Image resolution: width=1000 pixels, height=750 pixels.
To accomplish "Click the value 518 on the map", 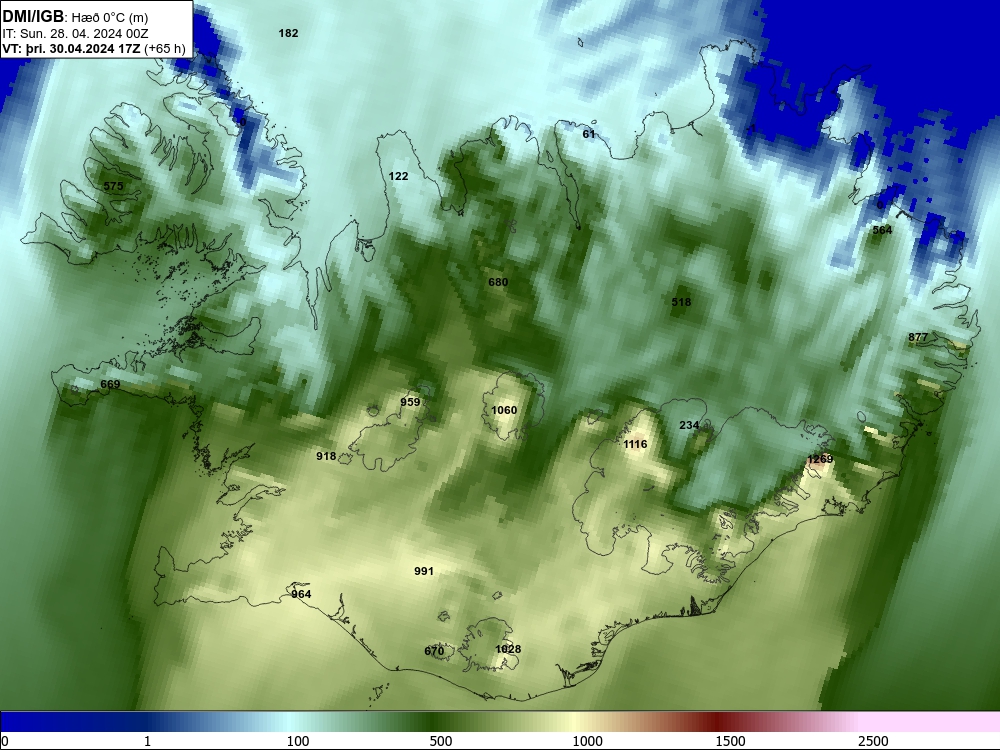I will pos(681,302).
